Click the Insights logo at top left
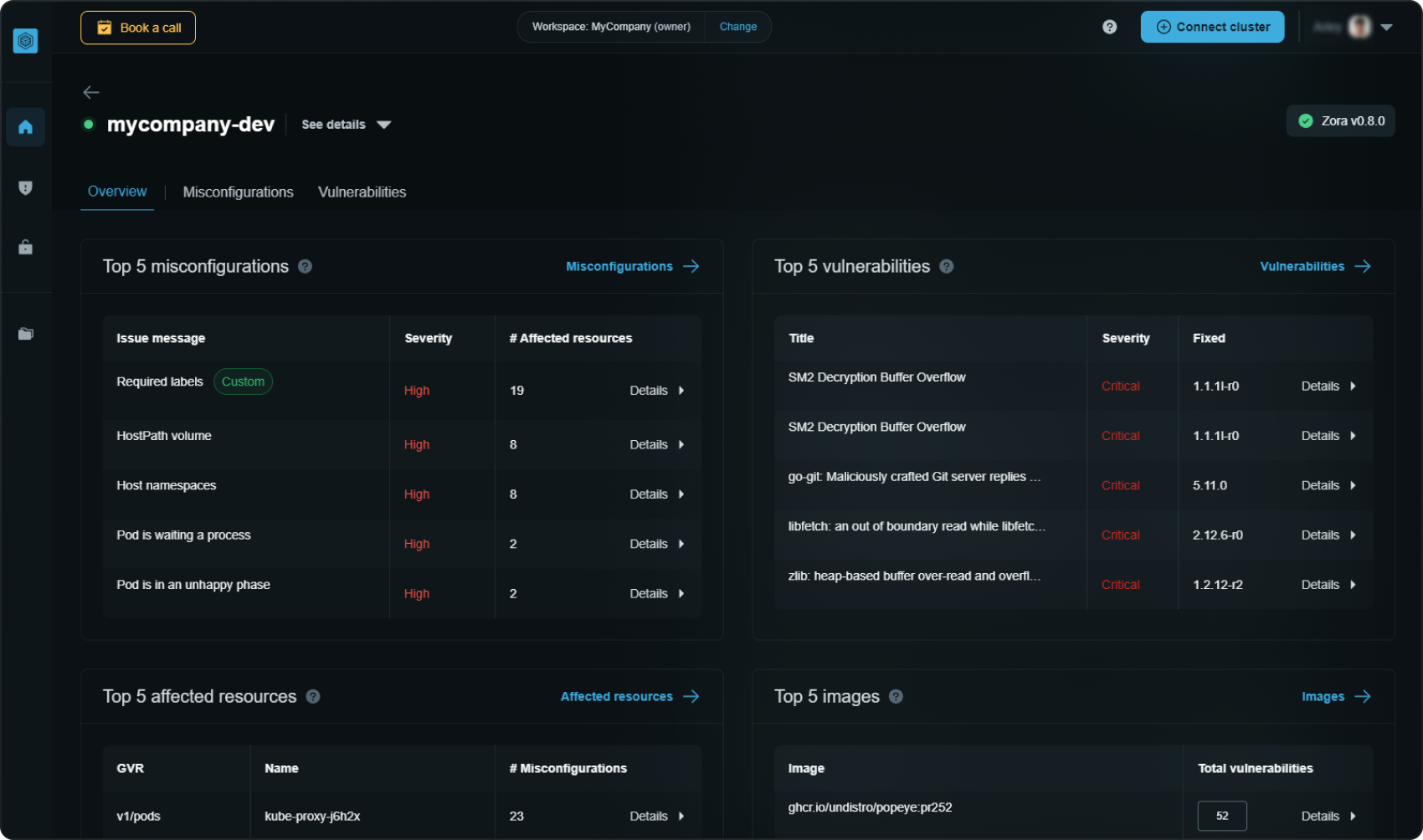The height and width of the screenshot is (840, 1423). [25, 40]
